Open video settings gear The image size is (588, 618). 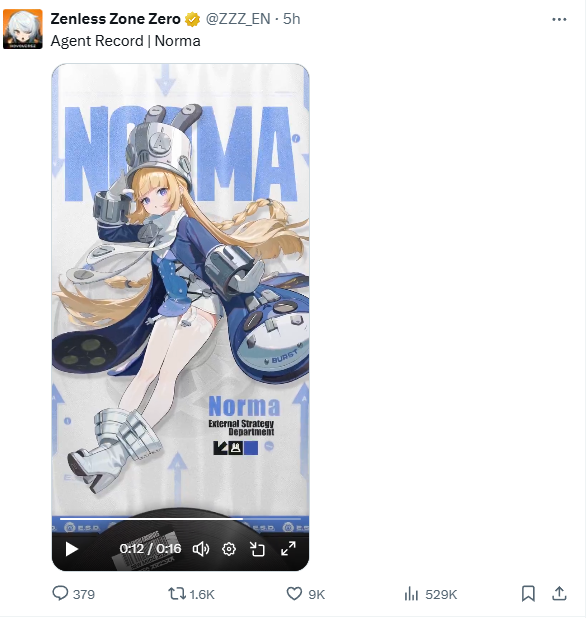tap(229, 549)
